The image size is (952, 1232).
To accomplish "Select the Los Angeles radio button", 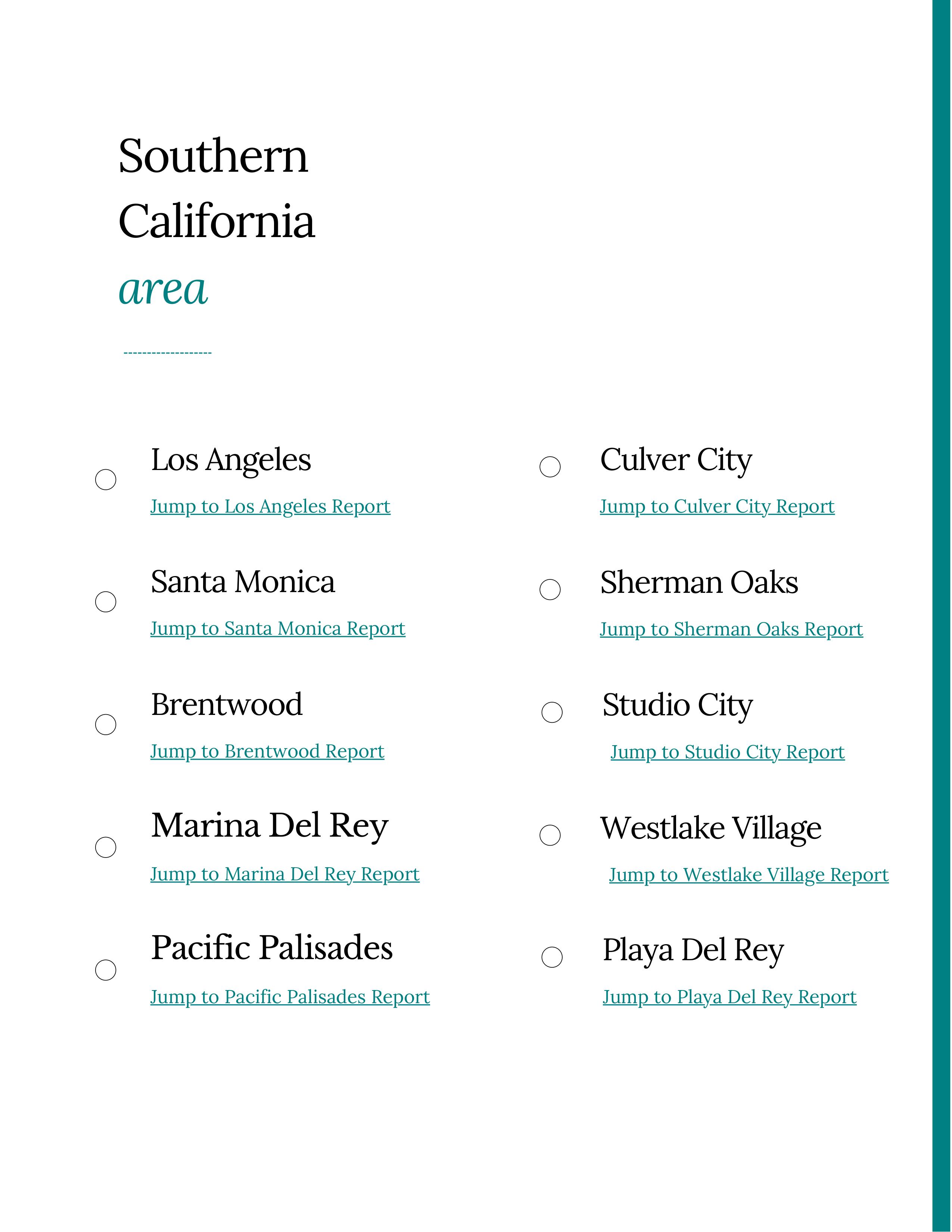I will point(105,479).
